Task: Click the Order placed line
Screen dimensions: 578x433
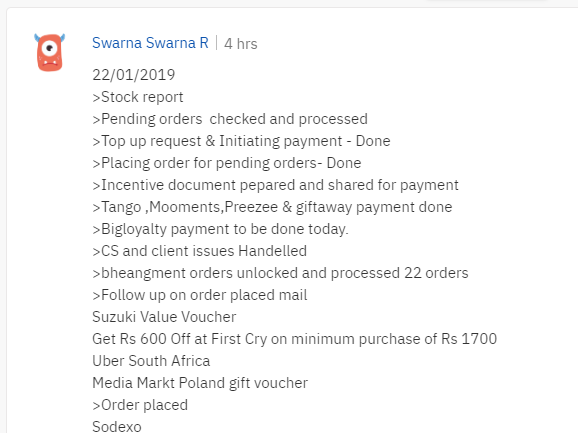Action: 140,405
